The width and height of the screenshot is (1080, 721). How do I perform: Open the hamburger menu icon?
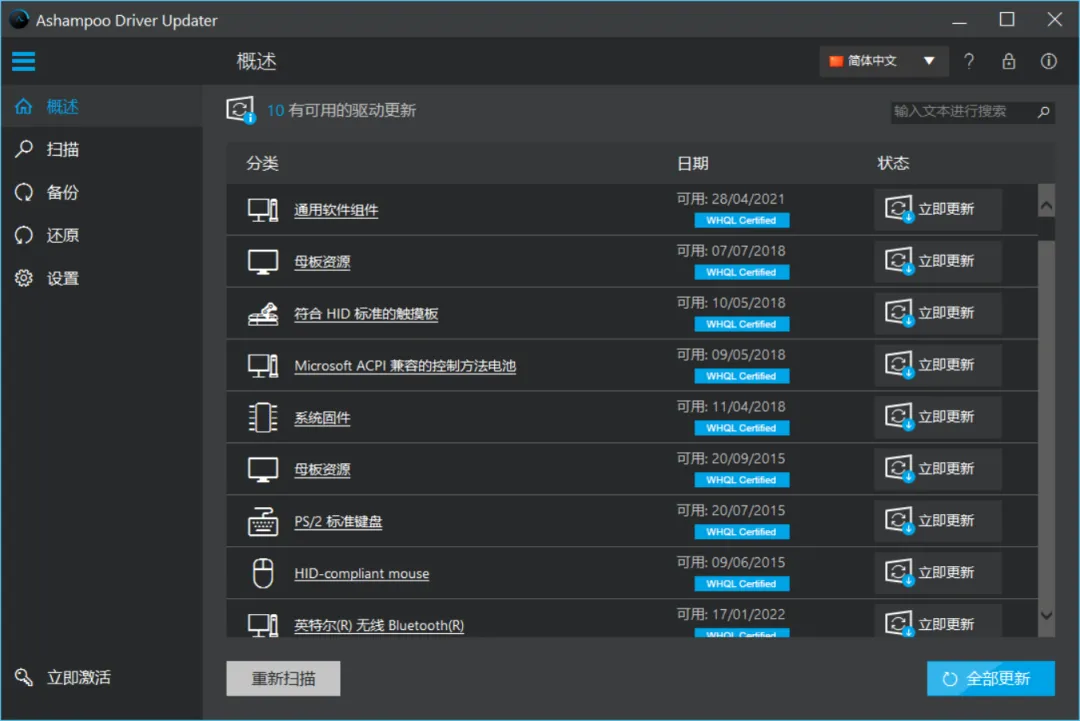click(23, 61)
